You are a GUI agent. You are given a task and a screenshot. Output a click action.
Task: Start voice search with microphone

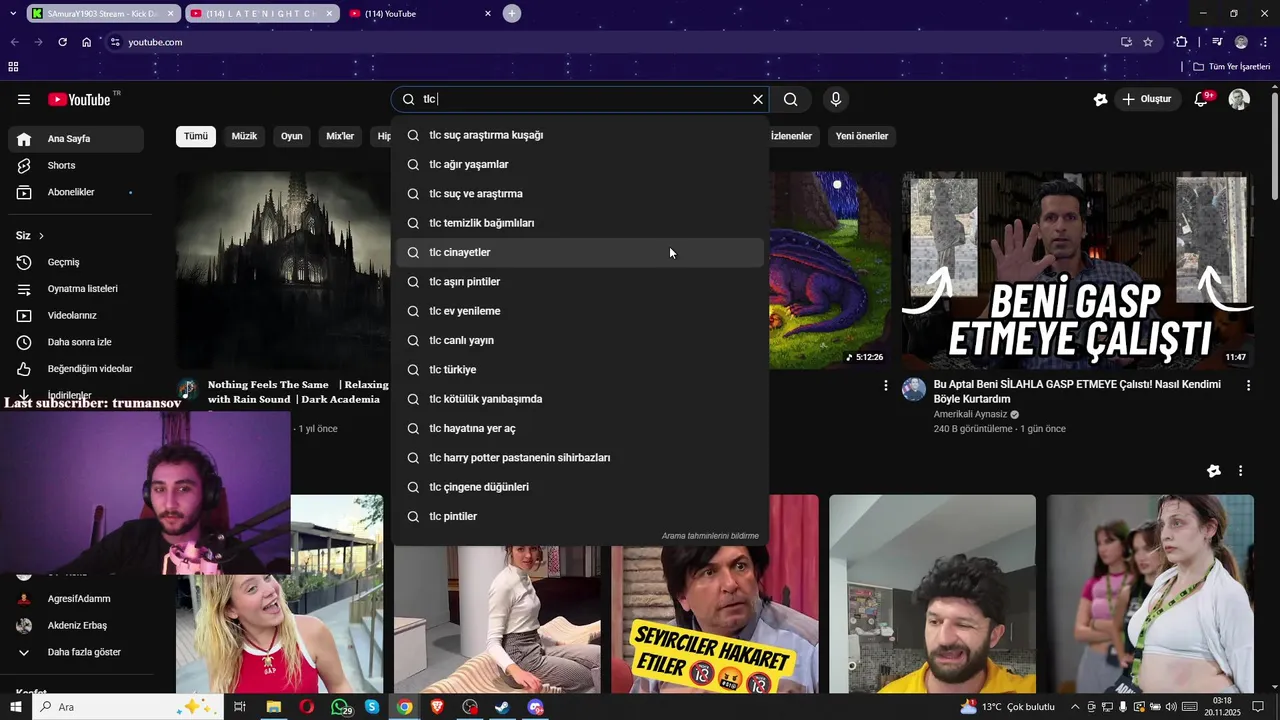(x=836, y=99)
